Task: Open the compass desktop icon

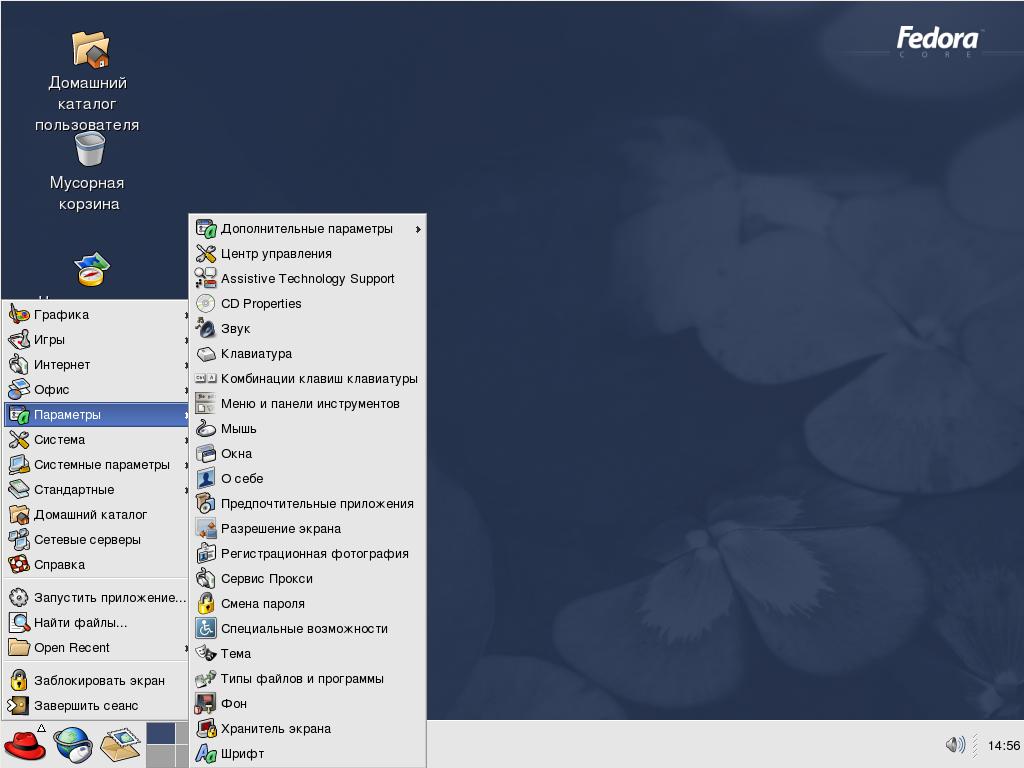Action: [x=91, y=269]
